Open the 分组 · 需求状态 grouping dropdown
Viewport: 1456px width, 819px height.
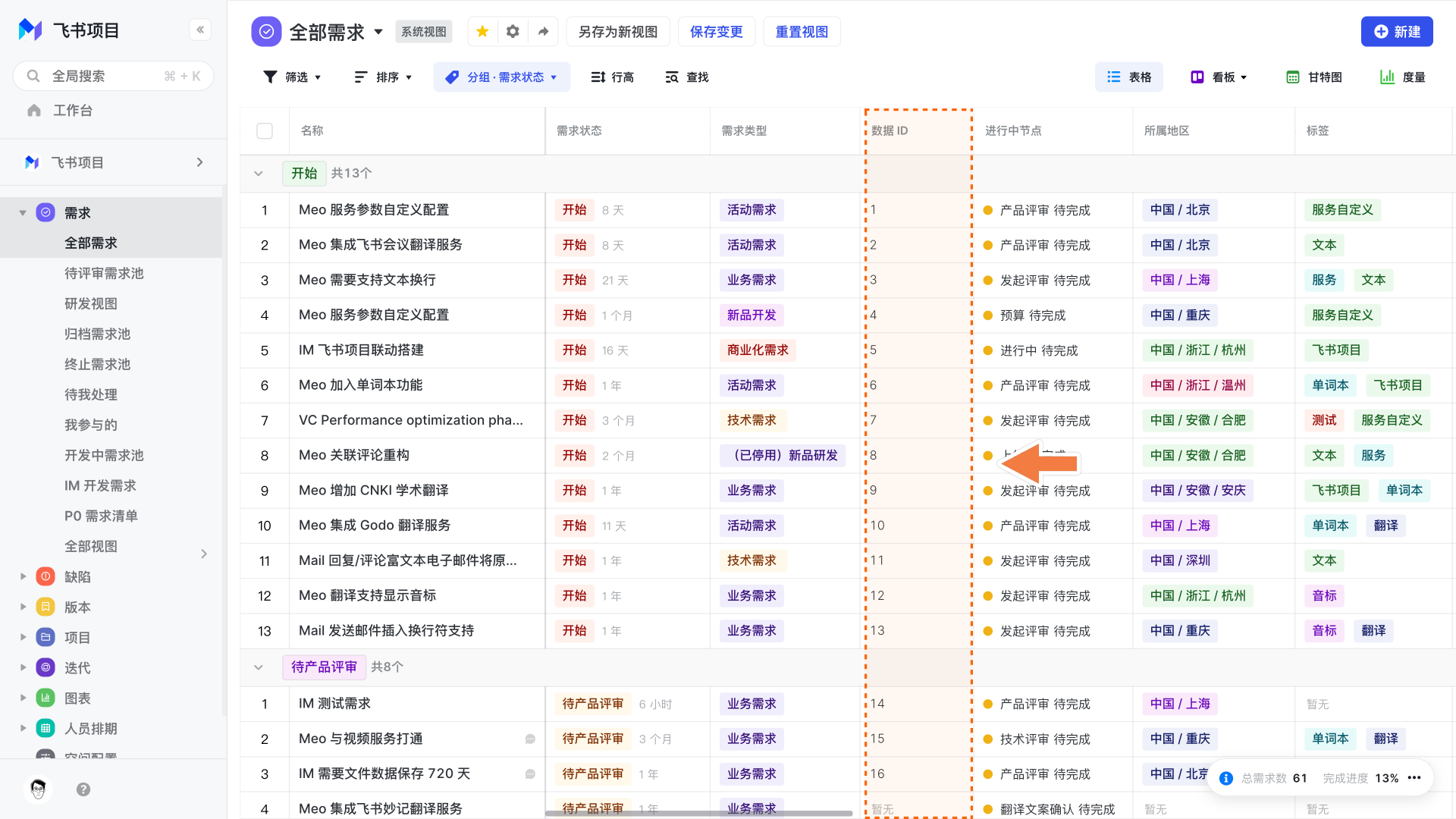502,77
